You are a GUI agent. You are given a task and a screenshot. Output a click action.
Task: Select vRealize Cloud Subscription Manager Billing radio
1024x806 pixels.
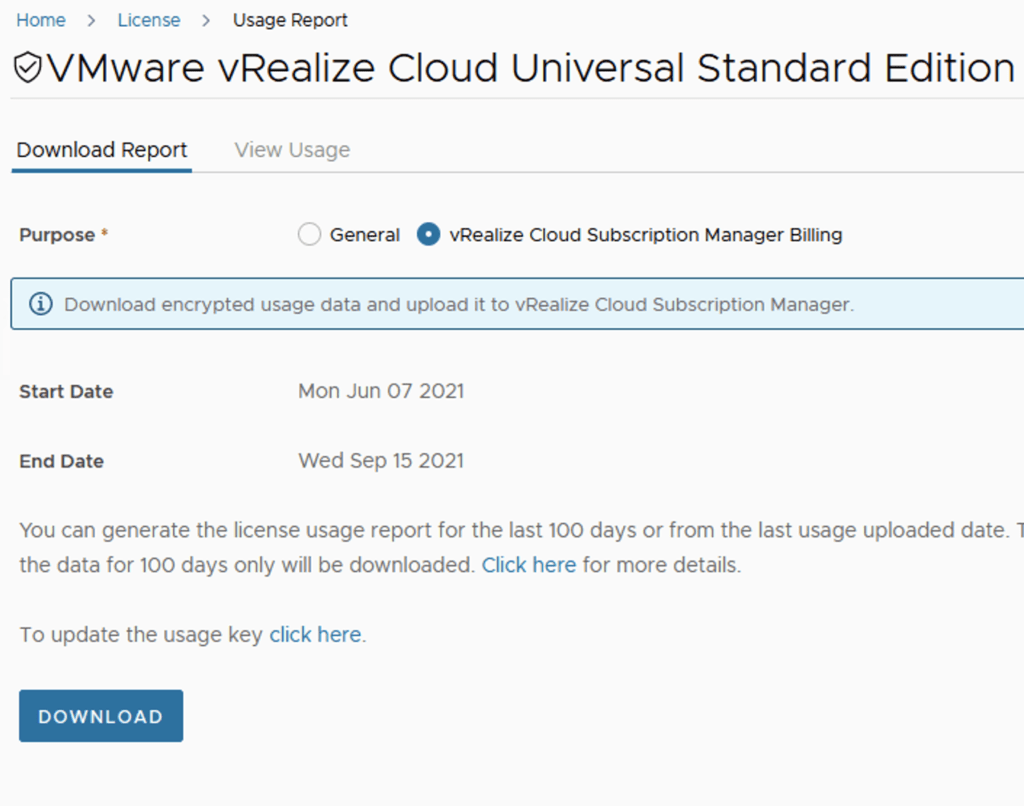click(x=429, y=235)
